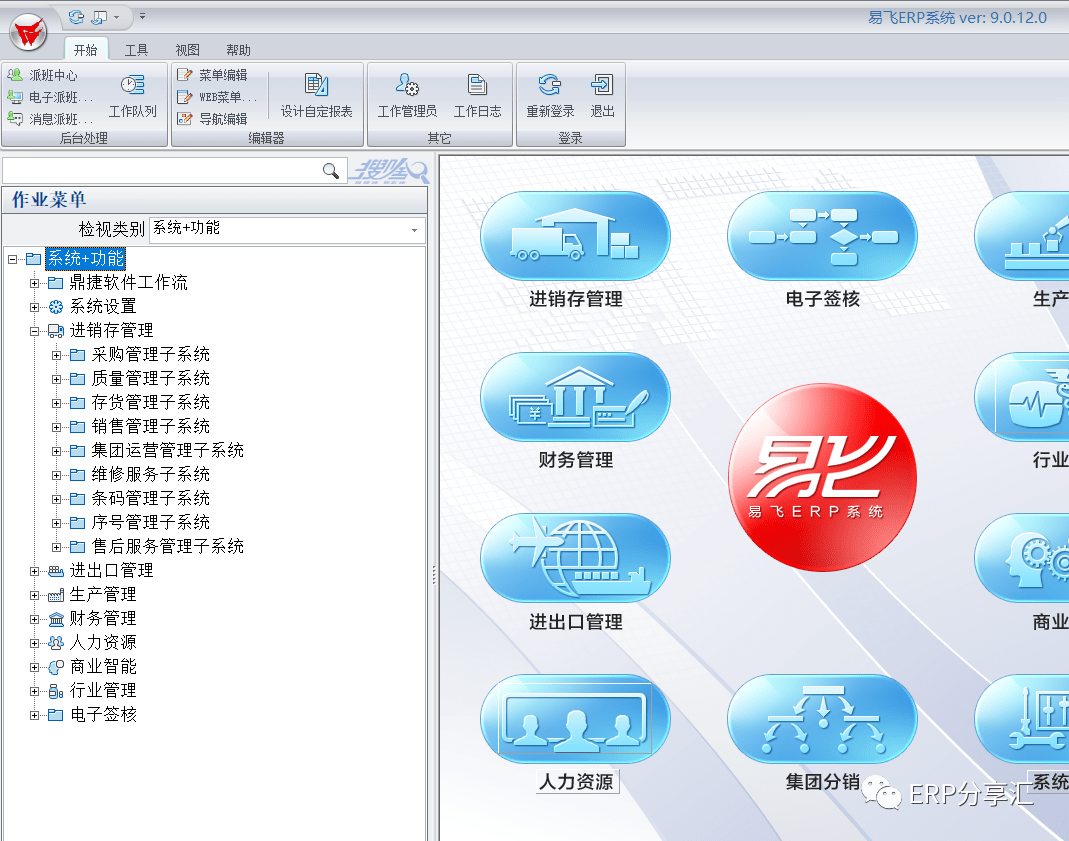
Task: Open 消息派班 item
Action: coord(49,119)
